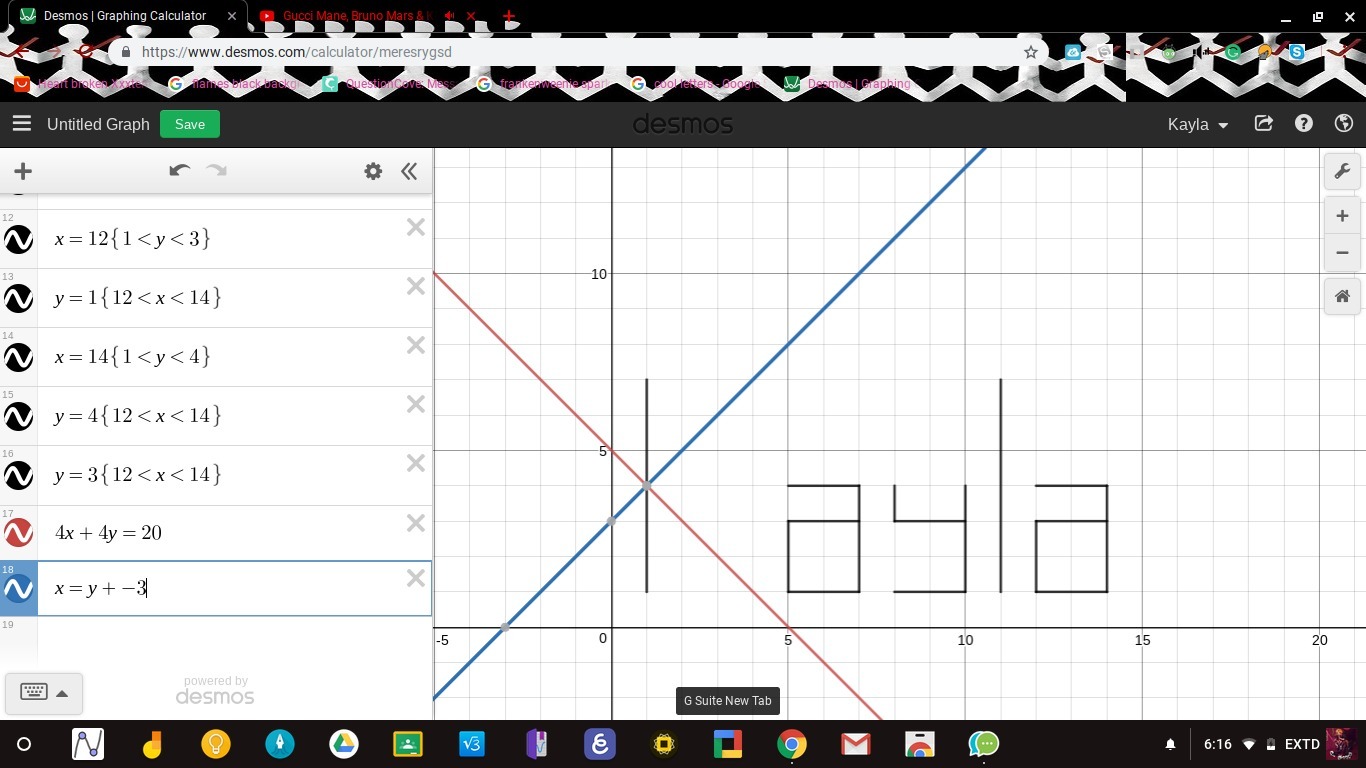Viewport: 1366px width, 768px height.
Task: Click the powered by desmos link
Action: [215, 690]
